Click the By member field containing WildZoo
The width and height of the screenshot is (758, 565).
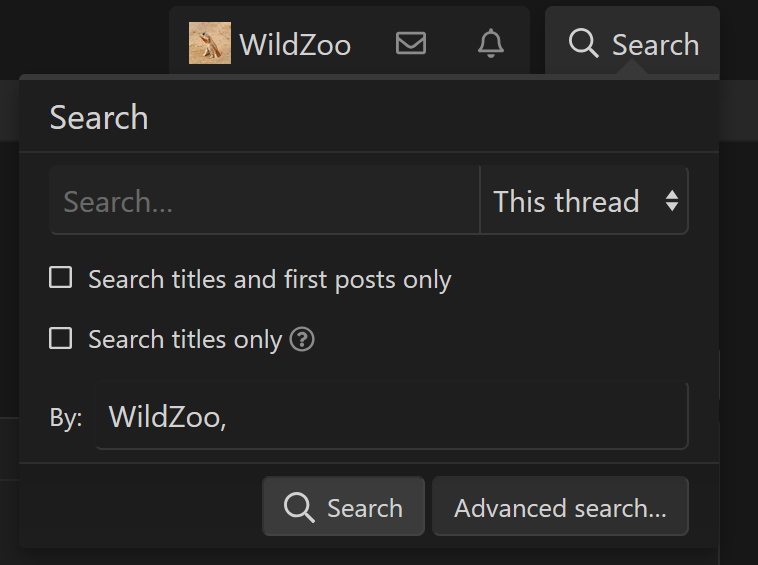pos(390,416)
